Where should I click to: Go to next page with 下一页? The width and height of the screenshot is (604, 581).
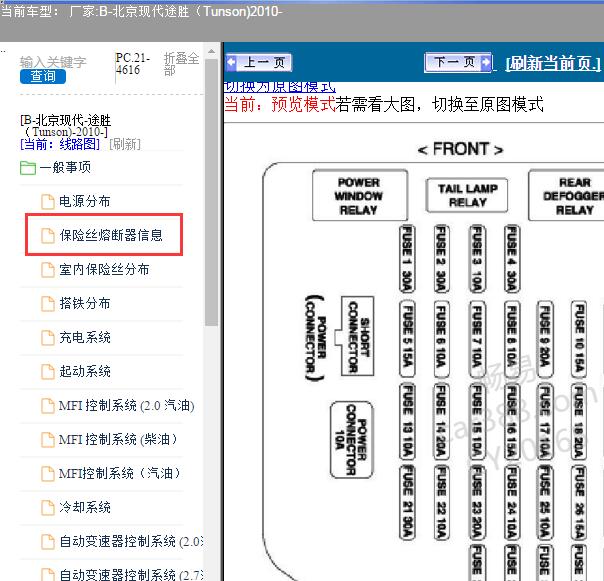[x=458, y=62]
